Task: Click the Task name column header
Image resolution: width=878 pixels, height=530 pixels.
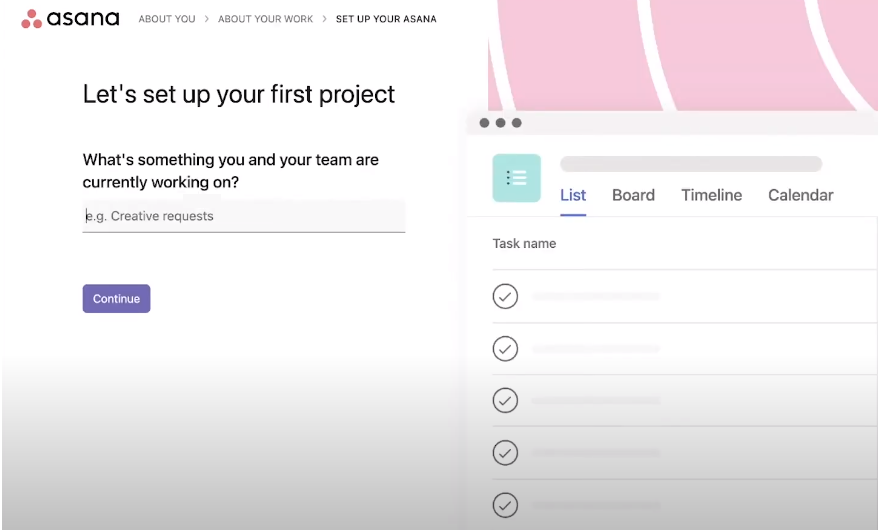Action: click(x=524, y=243)
